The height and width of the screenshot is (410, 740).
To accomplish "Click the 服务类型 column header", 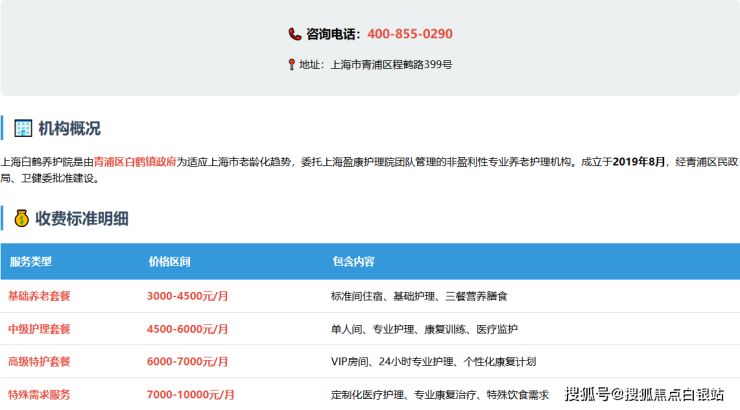I will pos(30,262).
